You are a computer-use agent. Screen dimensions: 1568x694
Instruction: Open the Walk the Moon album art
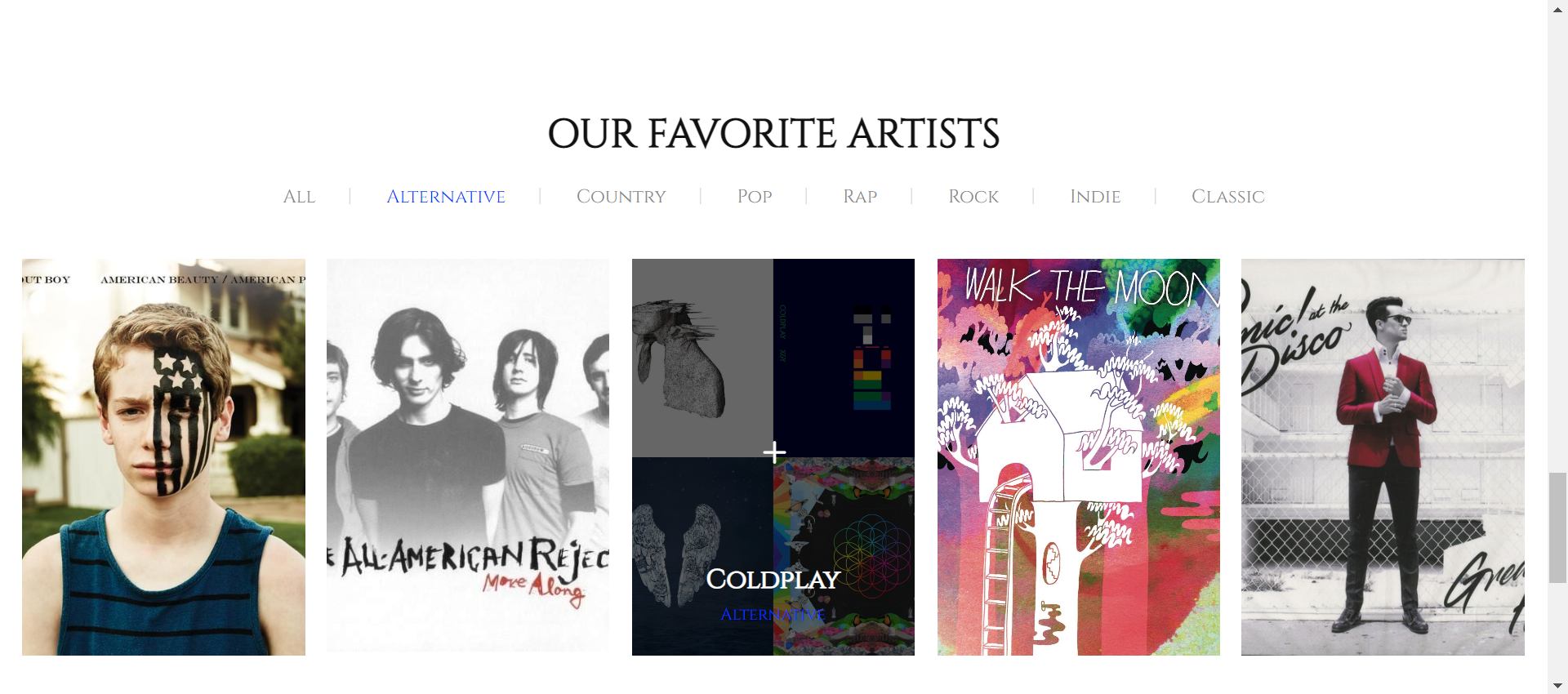(1079, 457)
